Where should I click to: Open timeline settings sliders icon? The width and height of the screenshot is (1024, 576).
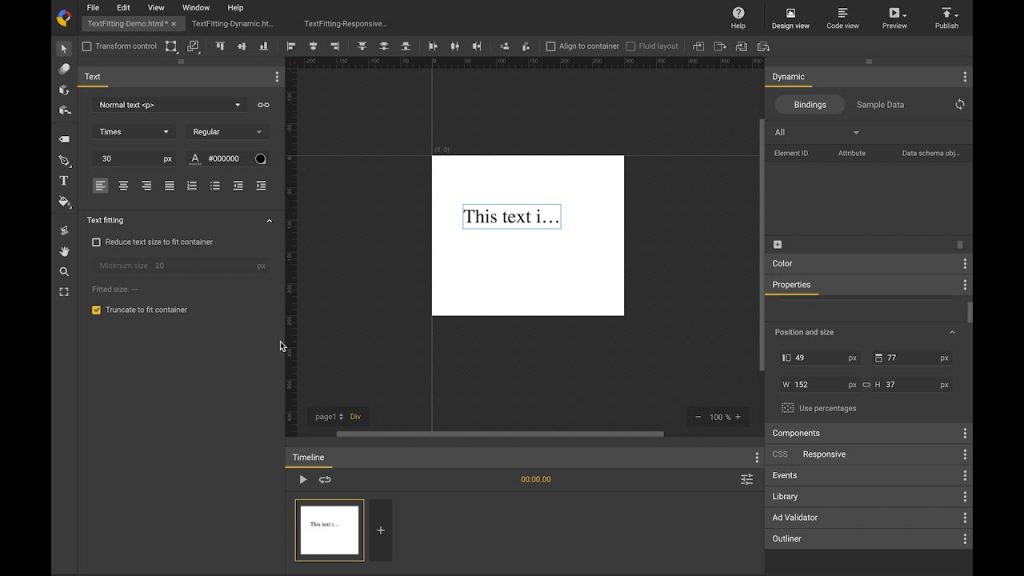point(746,479)
